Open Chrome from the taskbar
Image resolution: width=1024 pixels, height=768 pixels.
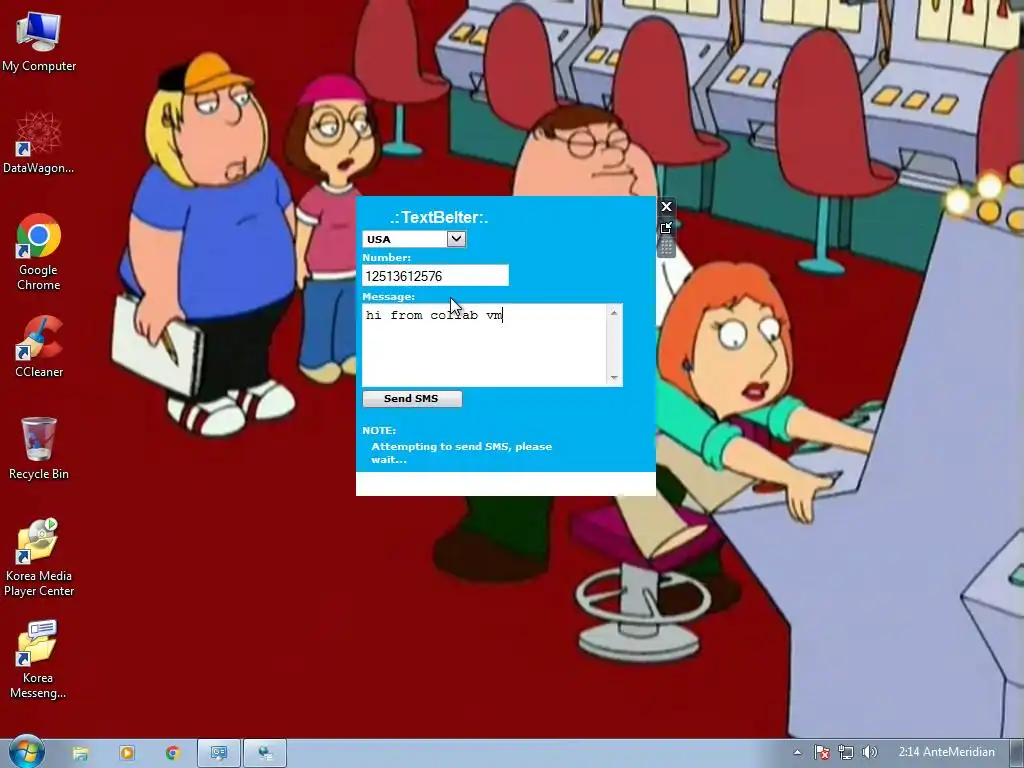[x=172, y=753]
